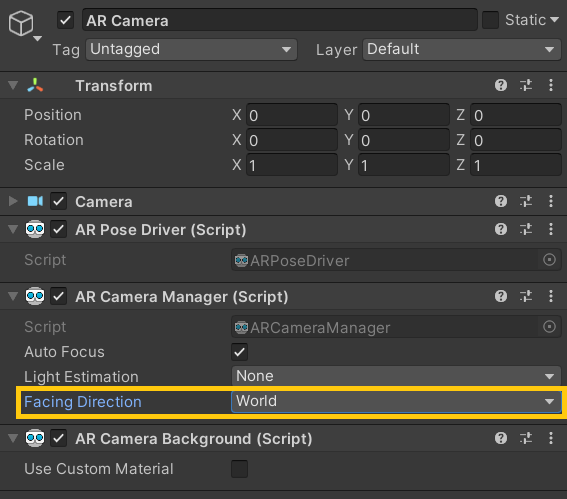Open Facing Direction dropdown set to World
This screenshot has width=567, height=499.
point(396,401)
